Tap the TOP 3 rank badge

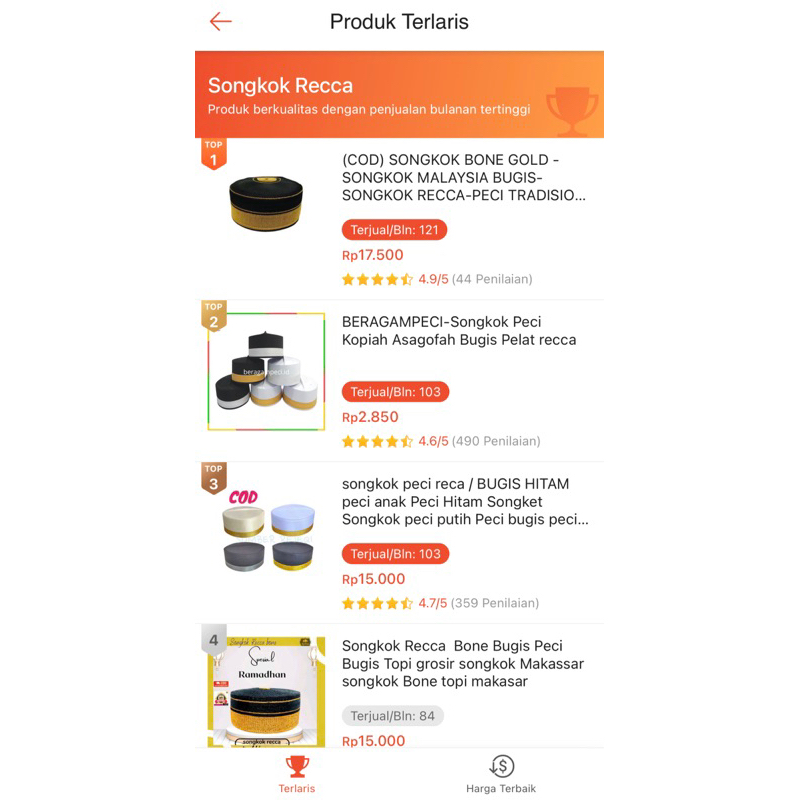click(x=214, y=478)
